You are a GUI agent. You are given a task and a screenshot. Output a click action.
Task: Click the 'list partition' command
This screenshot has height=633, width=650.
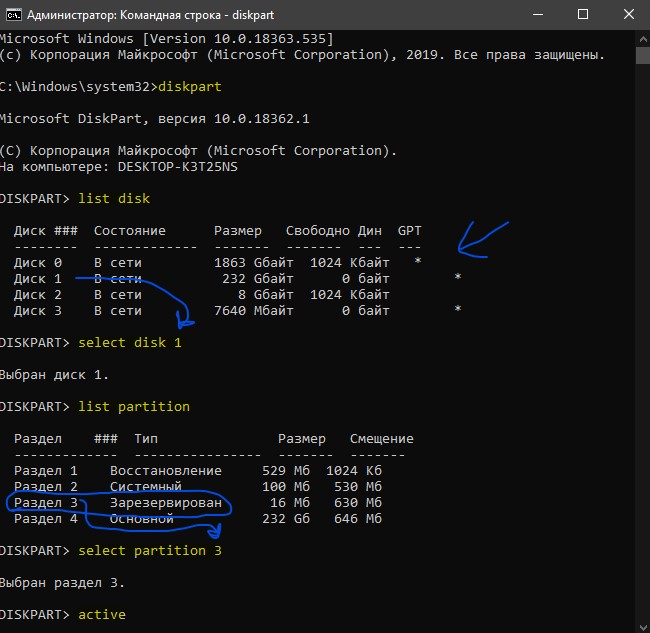click(x=134, y=407)
